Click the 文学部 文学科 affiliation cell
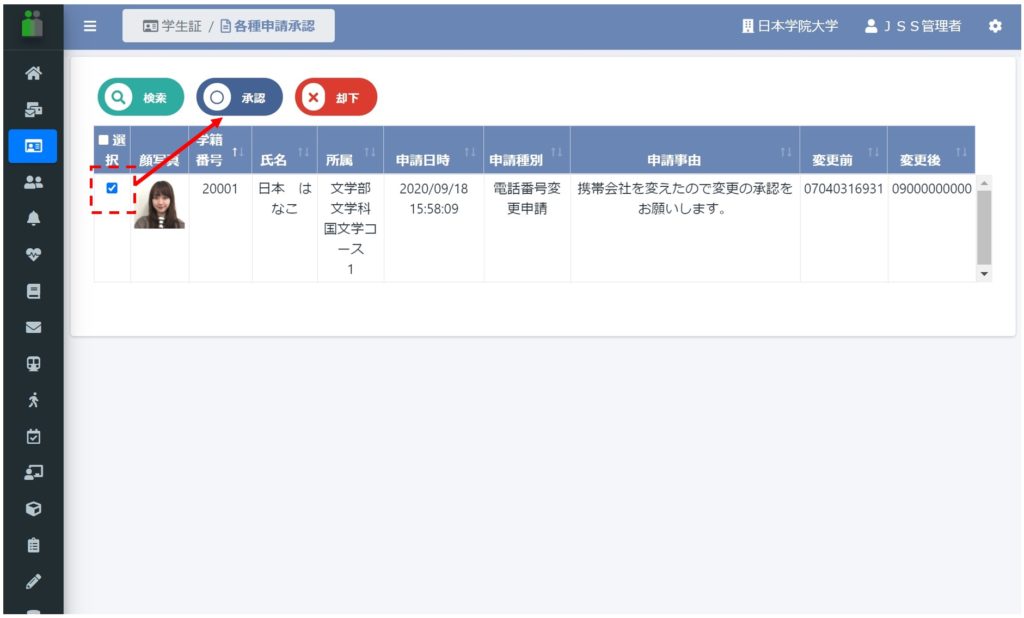The width and height of the screenshot is (1024, 618). click(350, 229)
